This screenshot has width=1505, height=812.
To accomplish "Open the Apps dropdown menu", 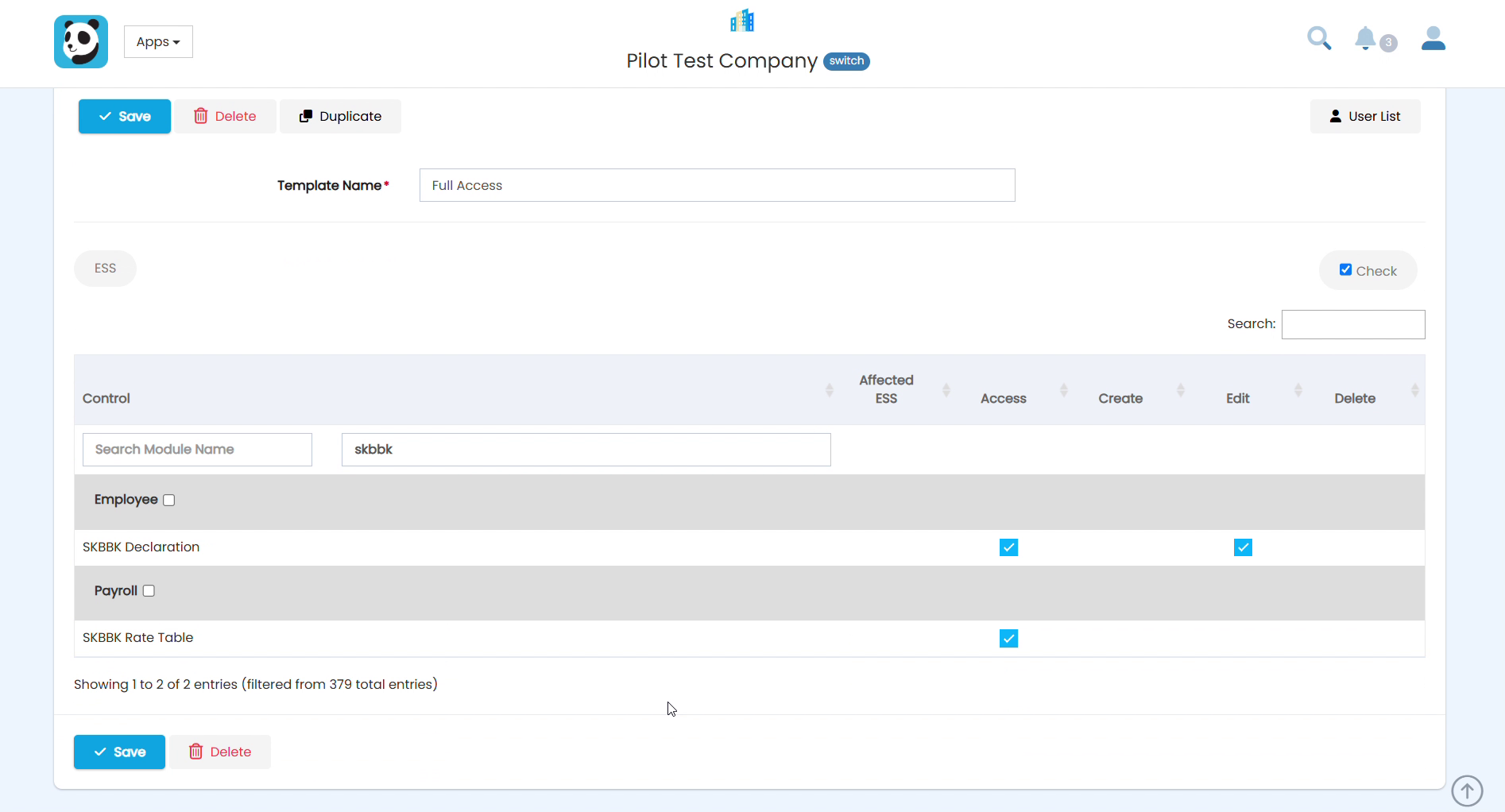I will pyautogui.click(x=158, y=41).
